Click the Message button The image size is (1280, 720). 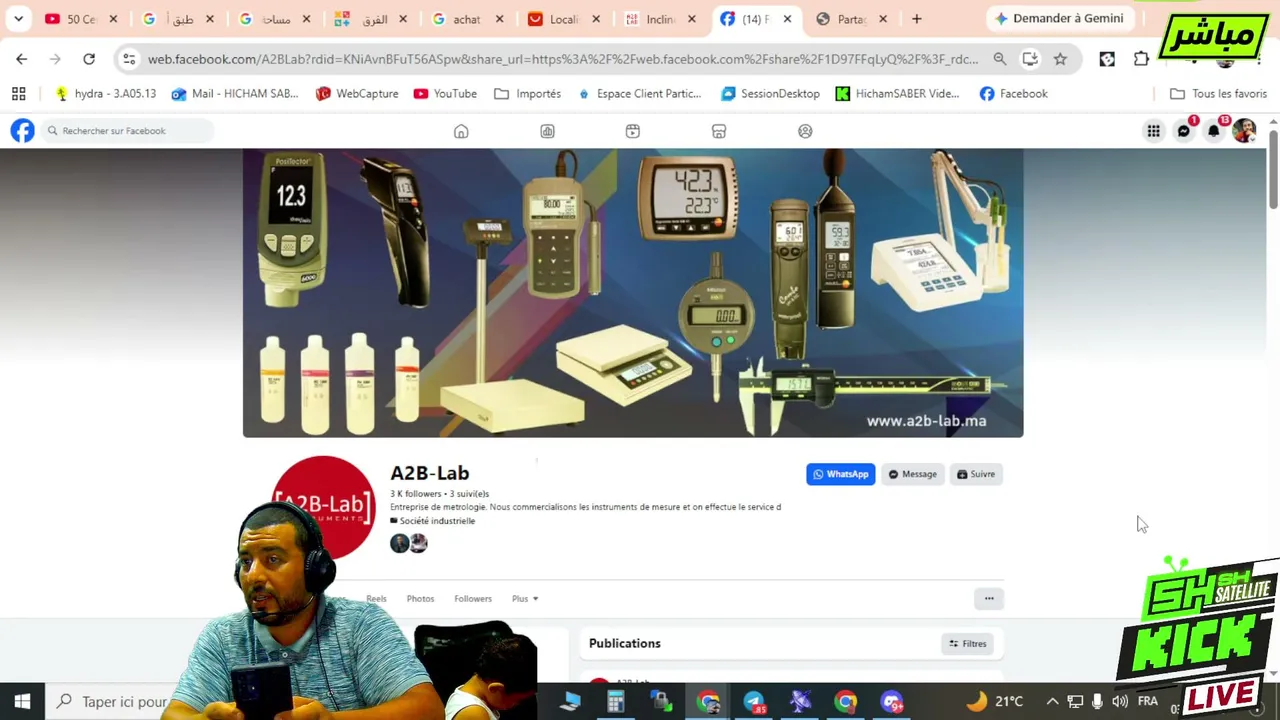click(x=912, y=474)
